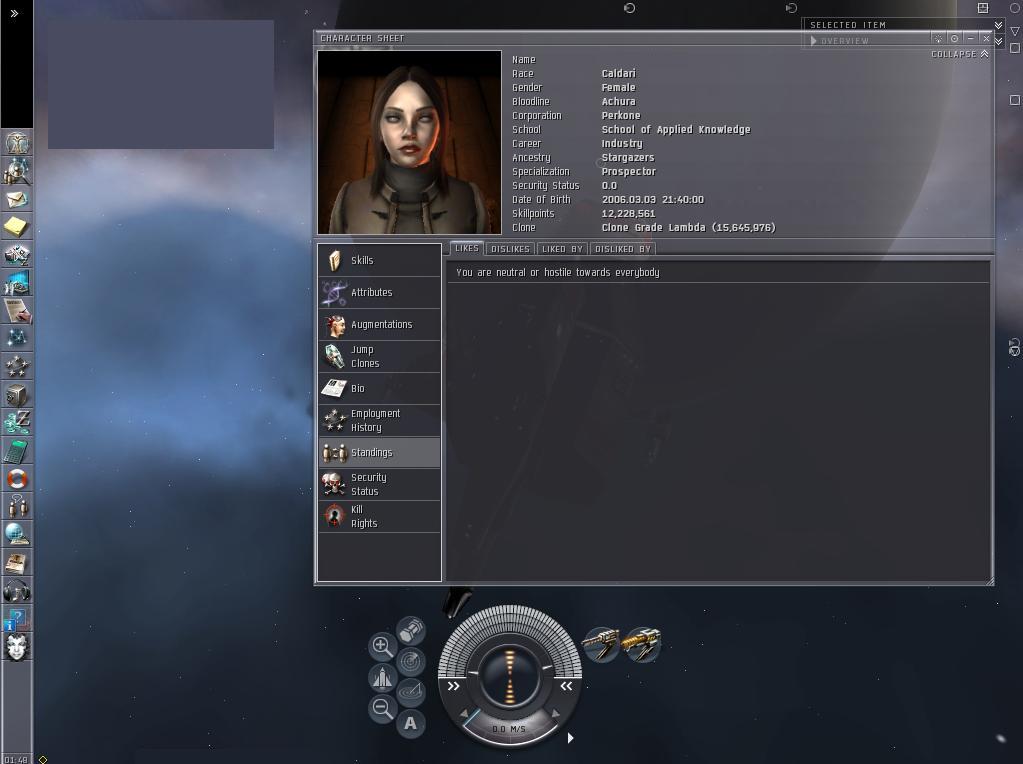1023x764 pixels.
Task: Switch to the Disliked By tab
Action: [622, 249]
